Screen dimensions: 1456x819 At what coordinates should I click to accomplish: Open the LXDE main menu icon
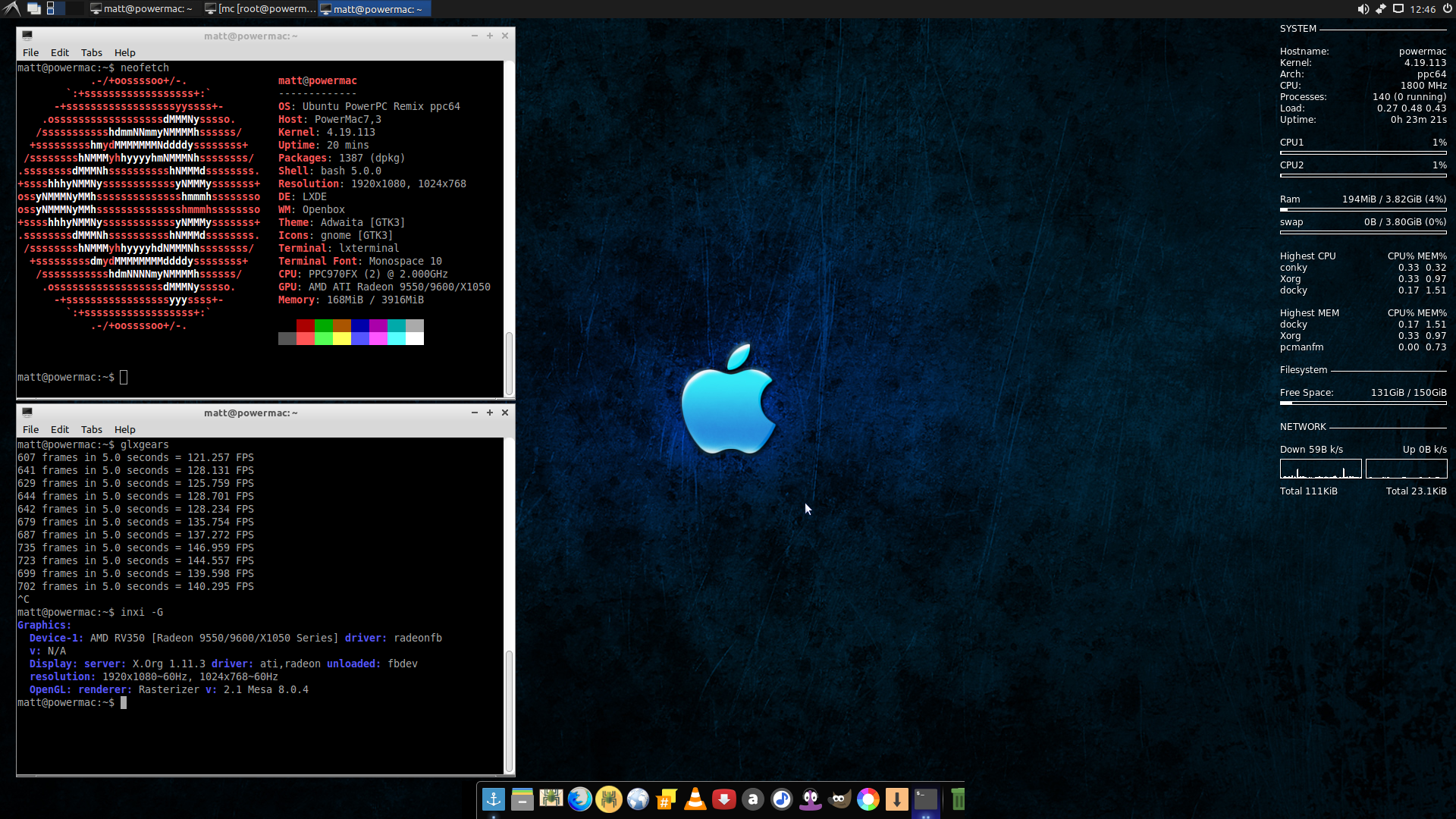(11, 8)
